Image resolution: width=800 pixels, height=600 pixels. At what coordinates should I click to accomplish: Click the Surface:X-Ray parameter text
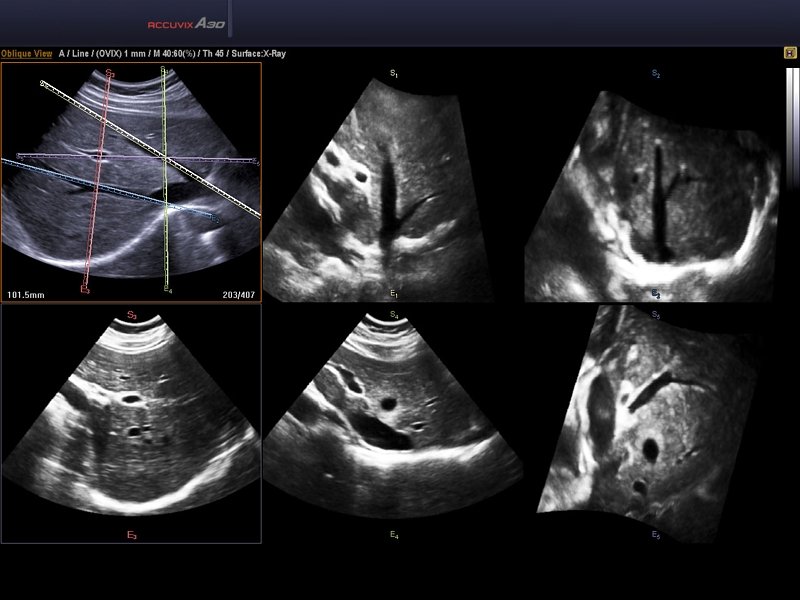(x=256, y=54)
